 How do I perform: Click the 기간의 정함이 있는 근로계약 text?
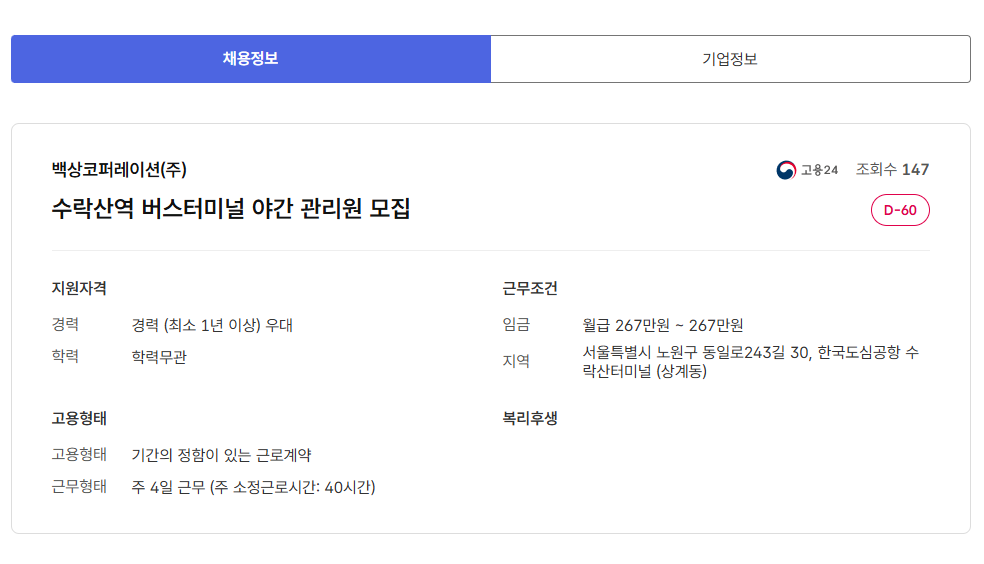221,455
